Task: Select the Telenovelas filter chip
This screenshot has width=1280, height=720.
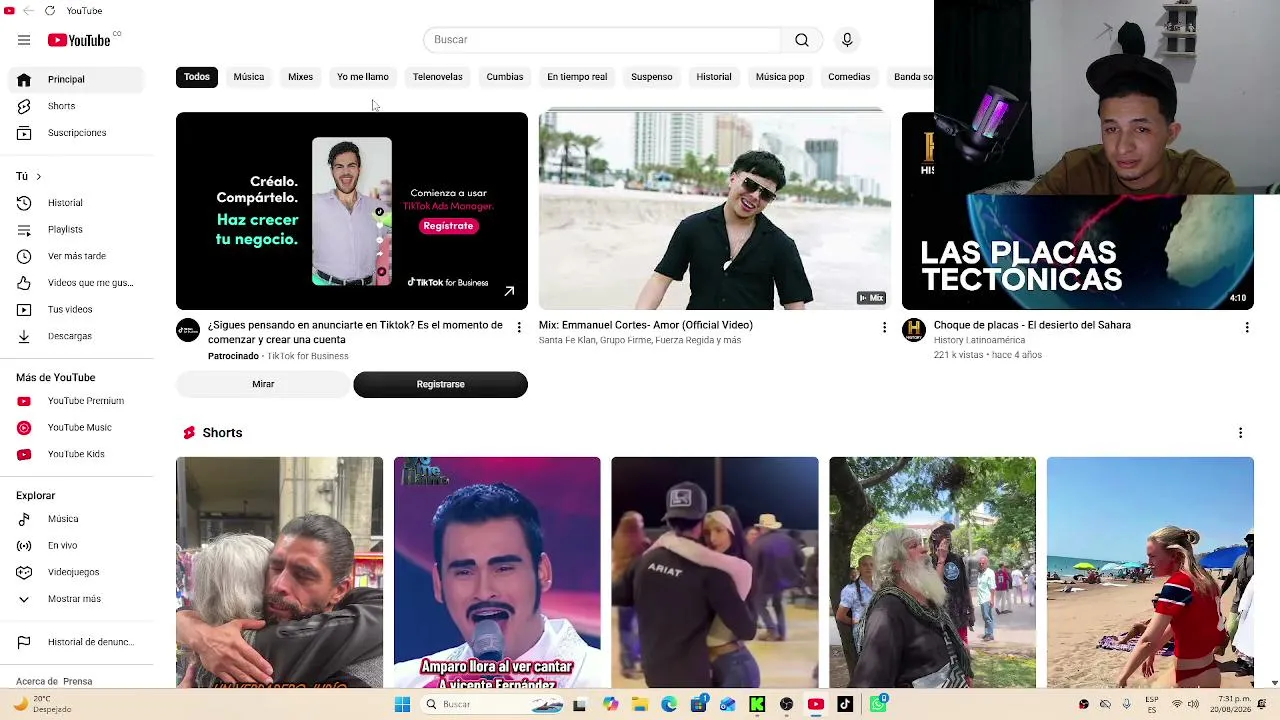Action: (x=438, y=77)
